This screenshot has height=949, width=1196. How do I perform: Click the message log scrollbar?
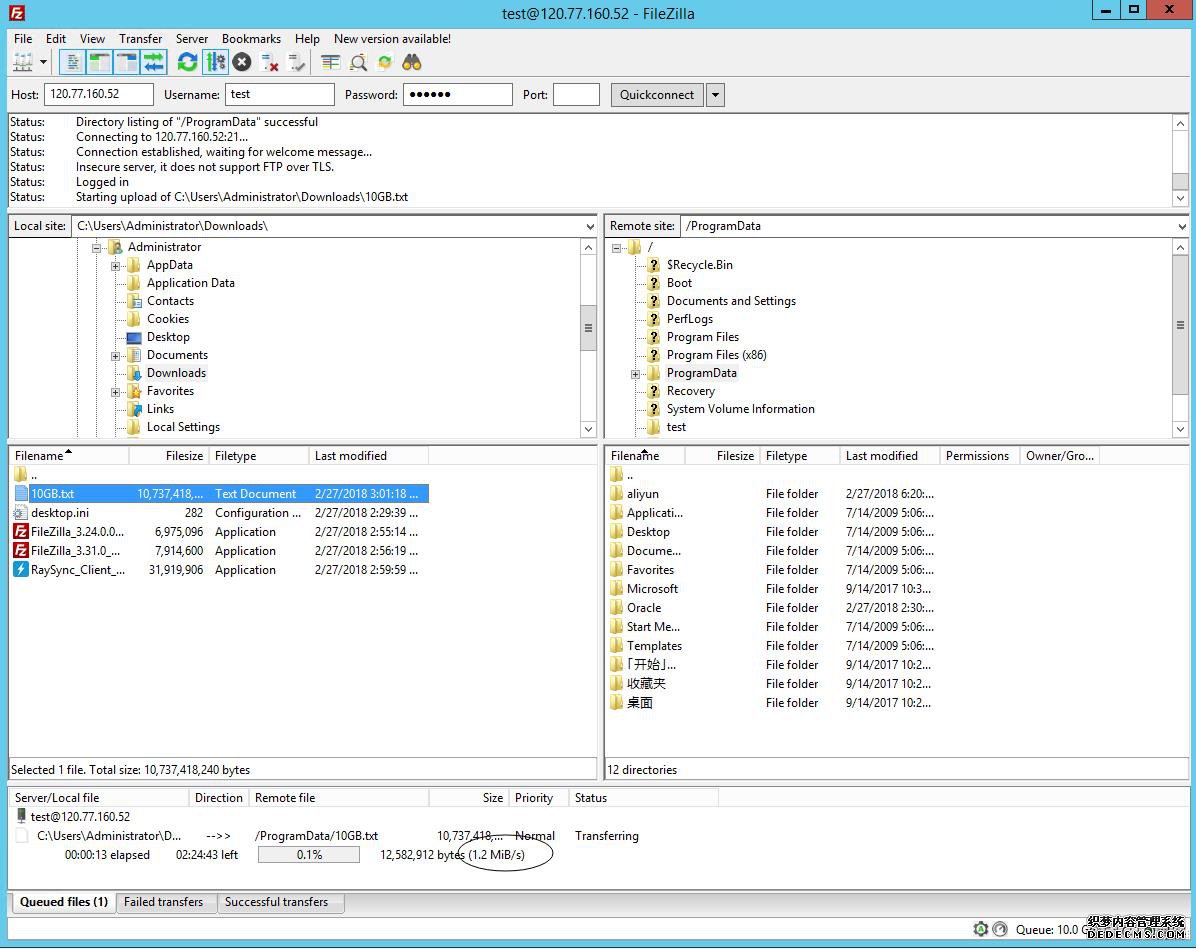point(1180,160)
